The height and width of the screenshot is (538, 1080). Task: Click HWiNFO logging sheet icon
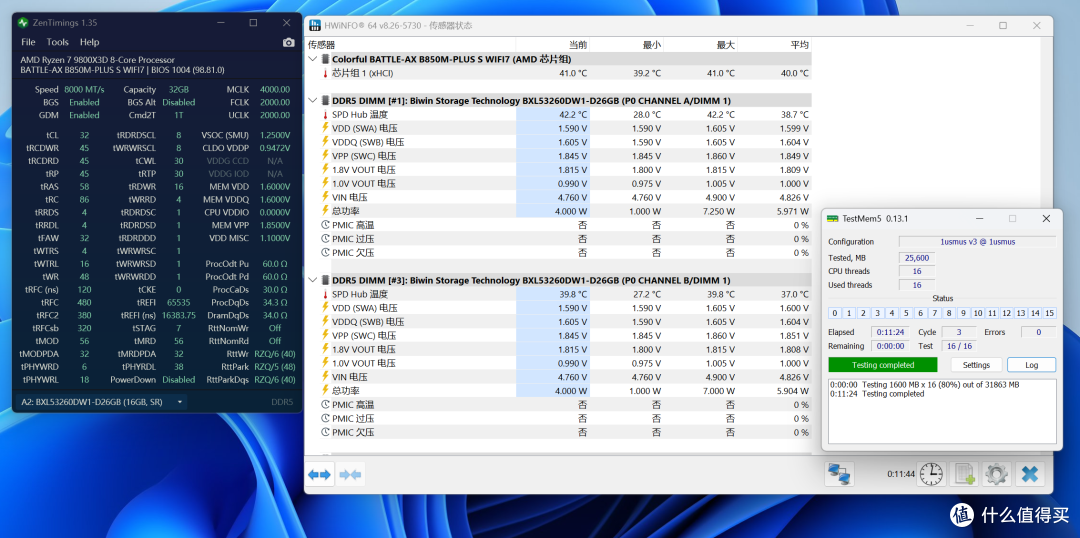(x=964, y=474)
